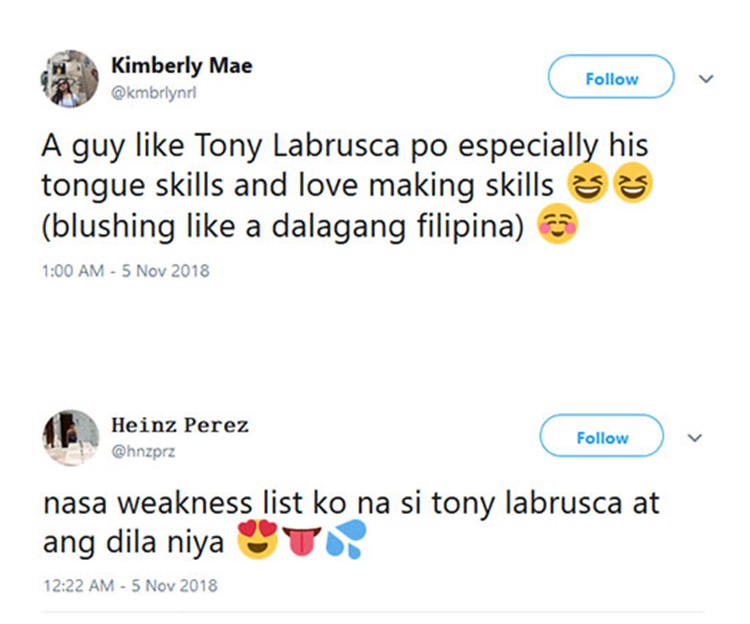Open the 1:00 AM - 5 Nov 2018 timestamp
The height and width of the screenshot is (624, 750).
click(126, 270)
